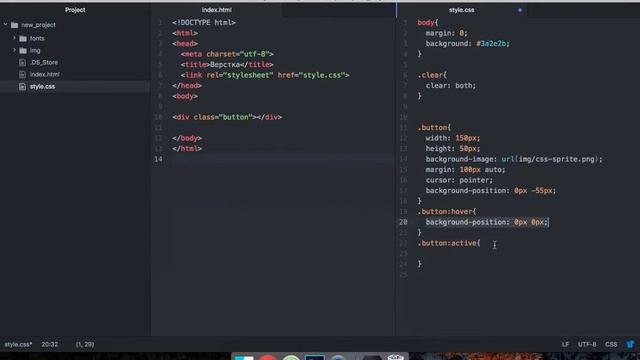Click the .button:hover{ selector
Image resolution: width=640 pixels, height=360 pixels.
tap(447, 212)
